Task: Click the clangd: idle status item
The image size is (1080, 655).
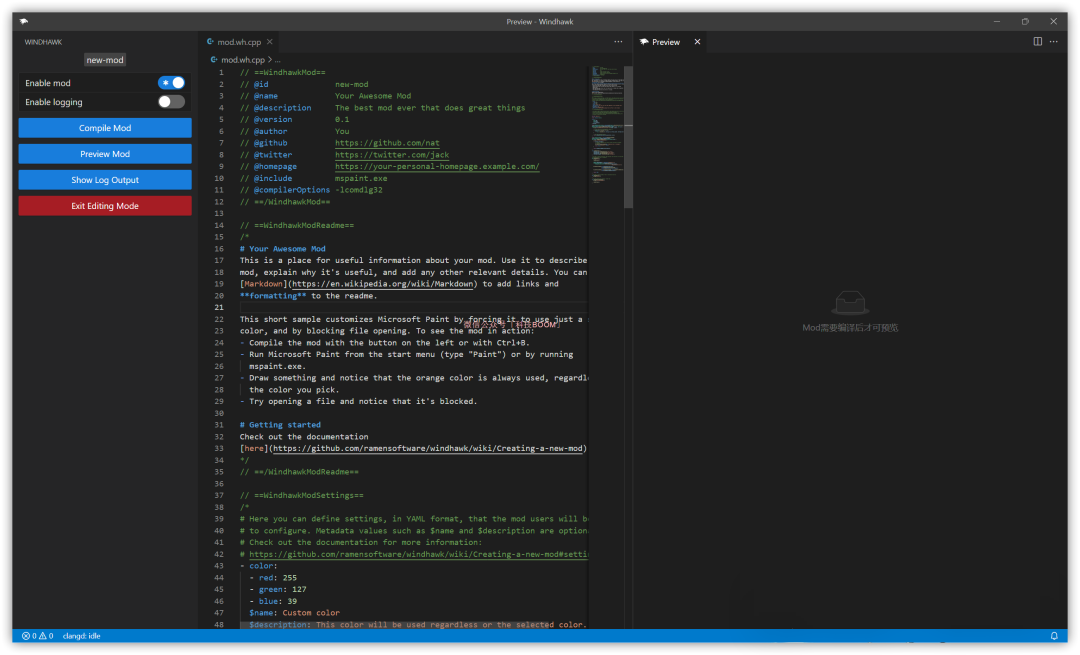Action: tap(81, 636)
